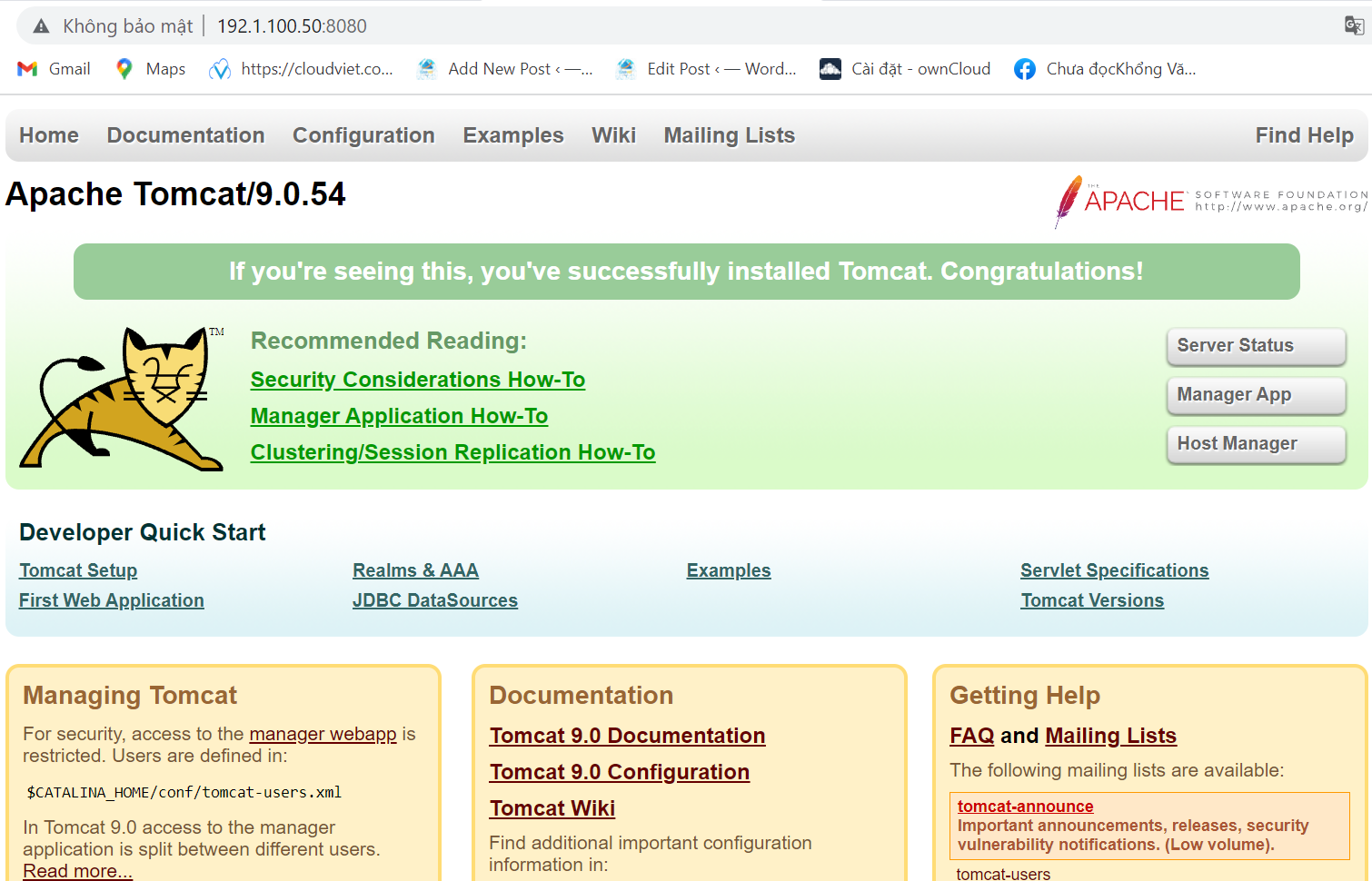1372x881 pixels.
Task: Click the Gmail bookmark label
Action: [x=69, y=69]
